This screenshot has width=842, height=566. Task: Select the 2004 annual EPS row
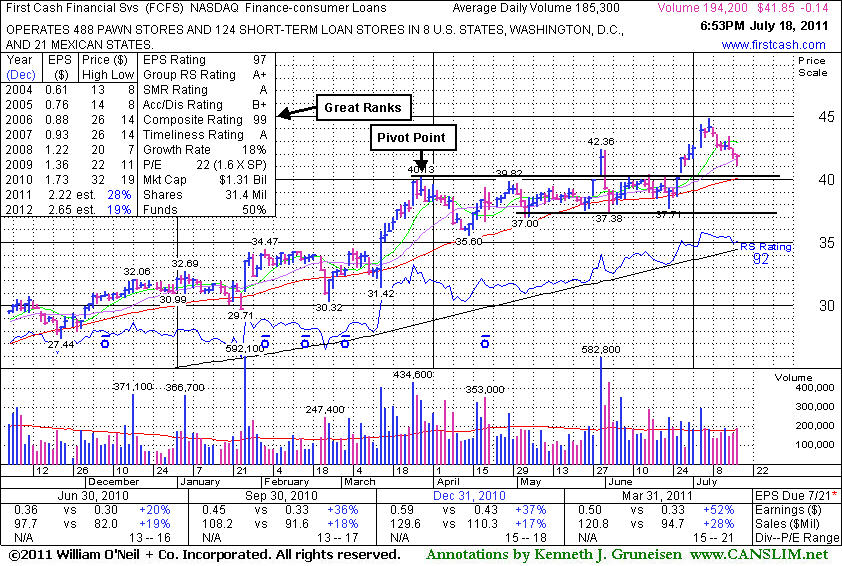point(70,90)
